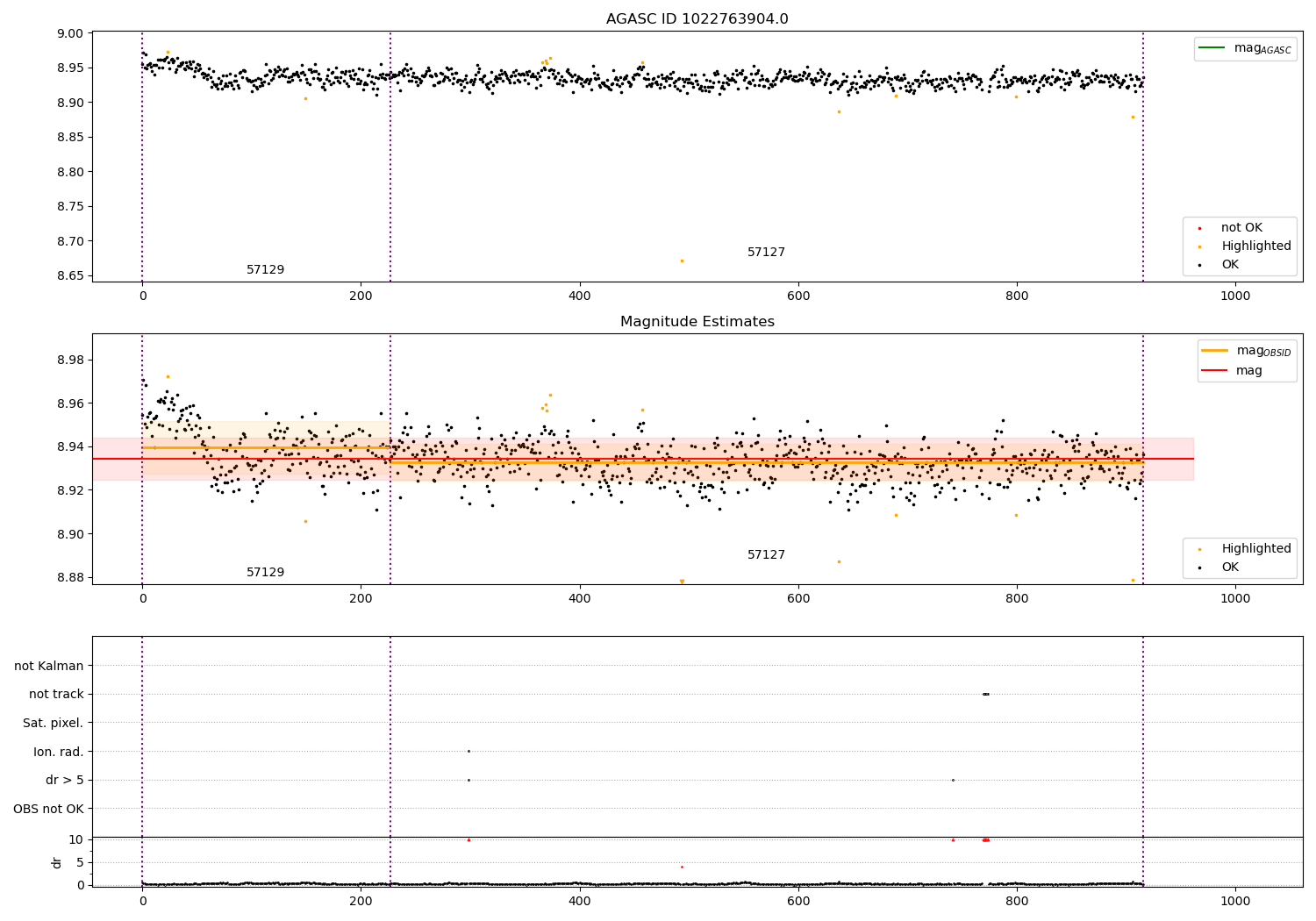Select the 'Sat. pixel.' axis label
This screenshot has height=921, width=1316.
click(x=54, y=724)
